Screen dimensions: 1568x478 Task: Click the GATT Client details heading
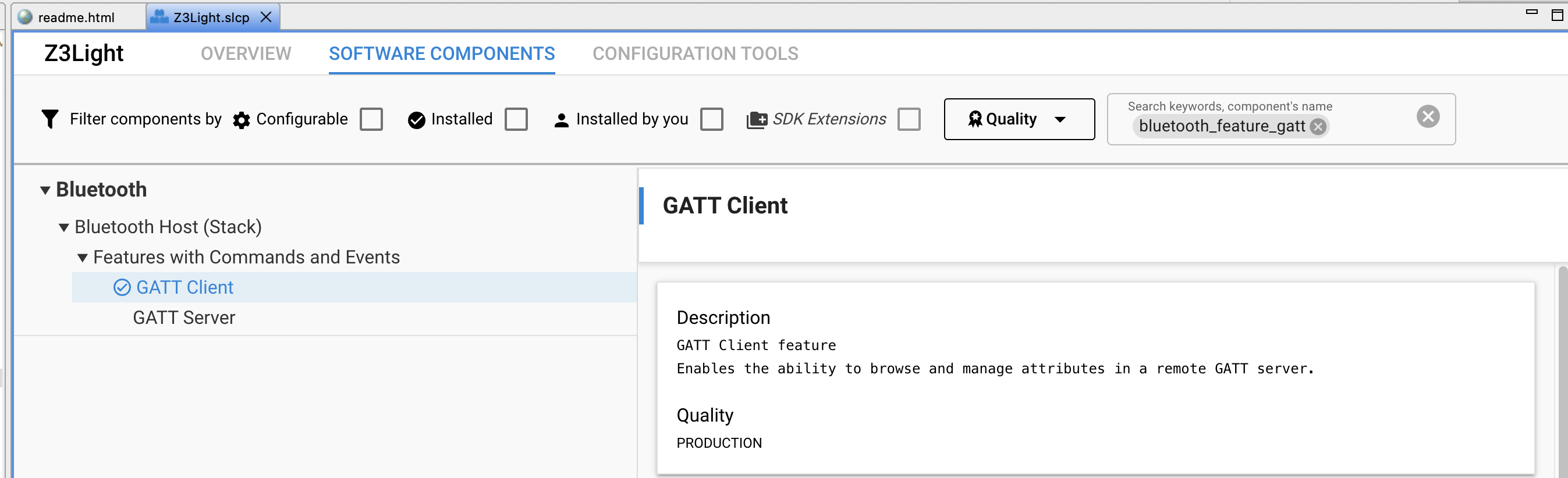[725, 205]
